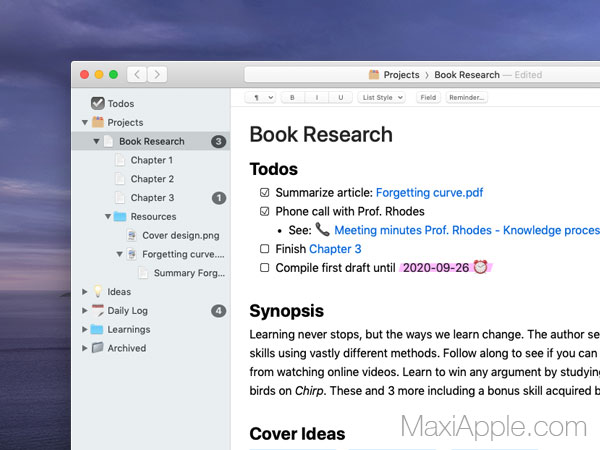Go back with the left arrow button
The image size is (600, 450).
(137, 75)
